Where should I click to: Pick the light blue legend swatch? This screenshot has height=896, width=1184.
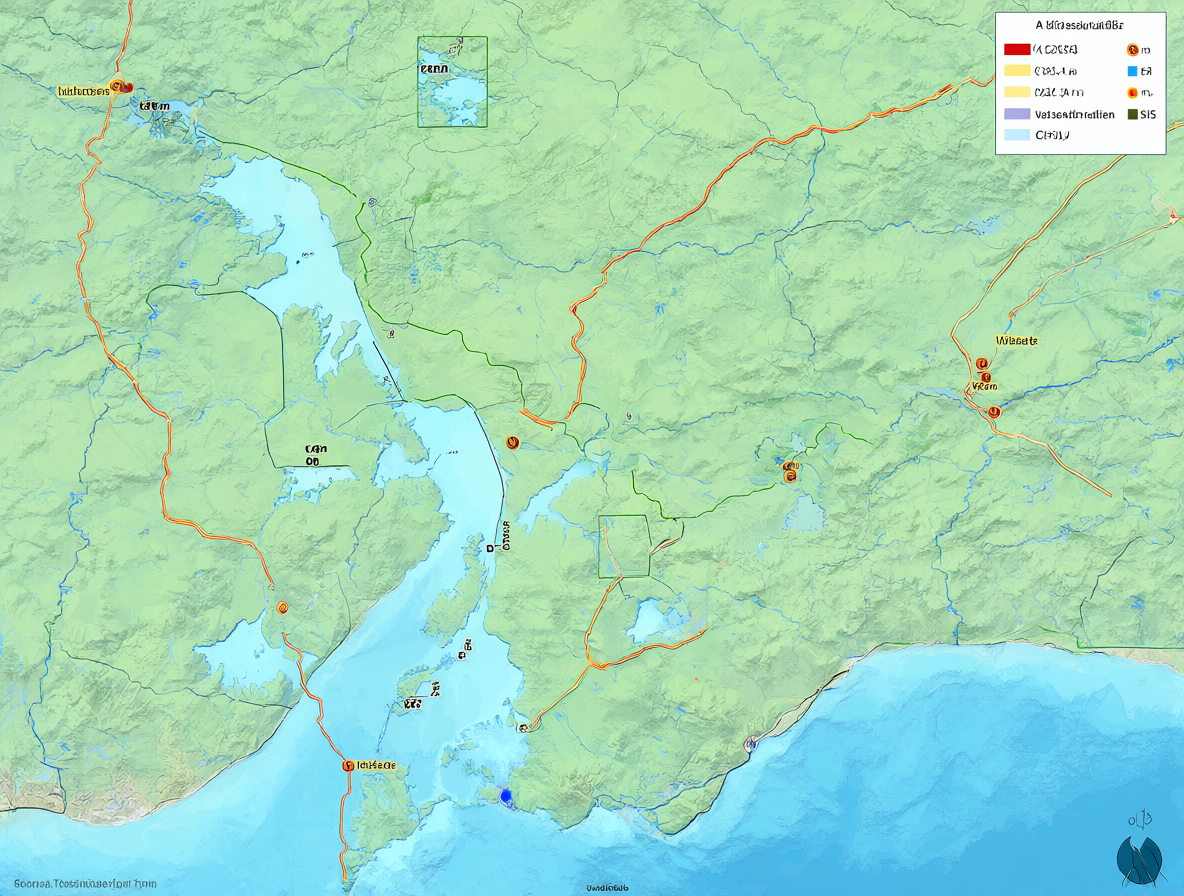(x=1017, y=136)
